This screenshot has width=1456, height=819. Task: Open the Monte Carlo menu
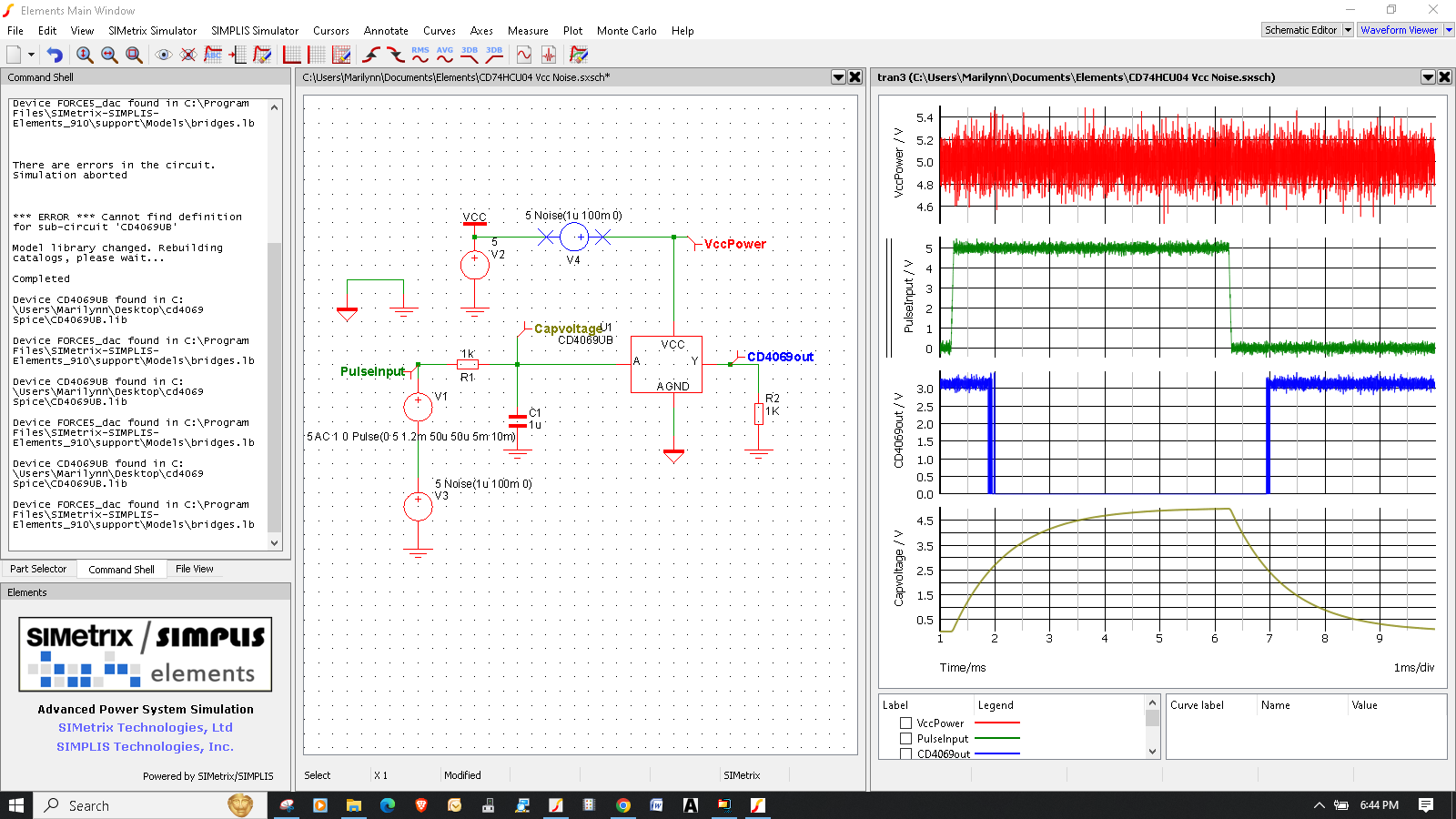pos(627,31)
